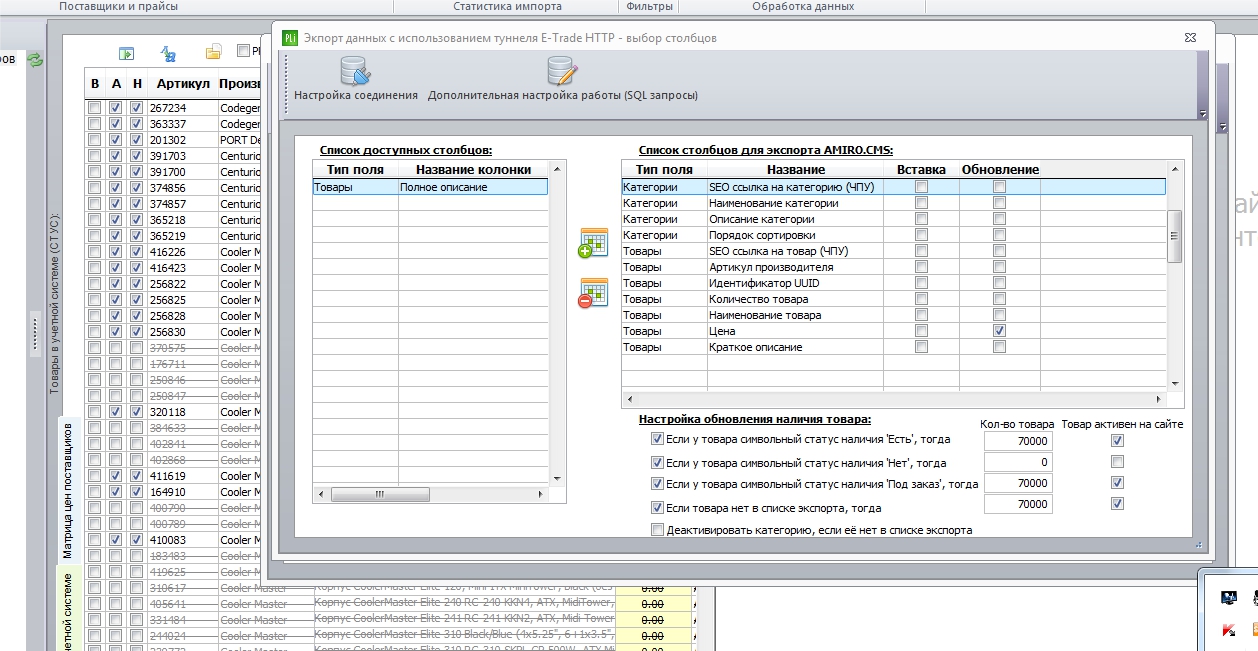Toggle active-on-site for status 'Есть'
Screen dimensions: 1258x651
point(1117,440)
